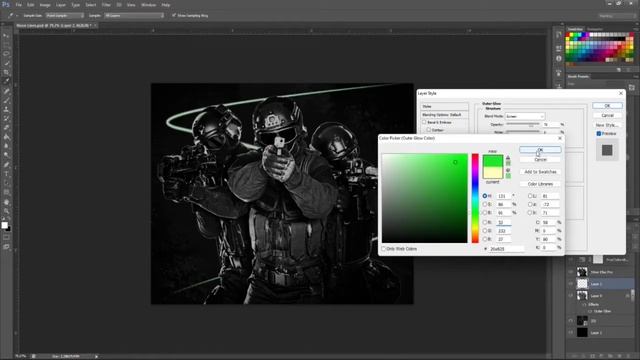Select the History Brush tool

click(6, 118)
